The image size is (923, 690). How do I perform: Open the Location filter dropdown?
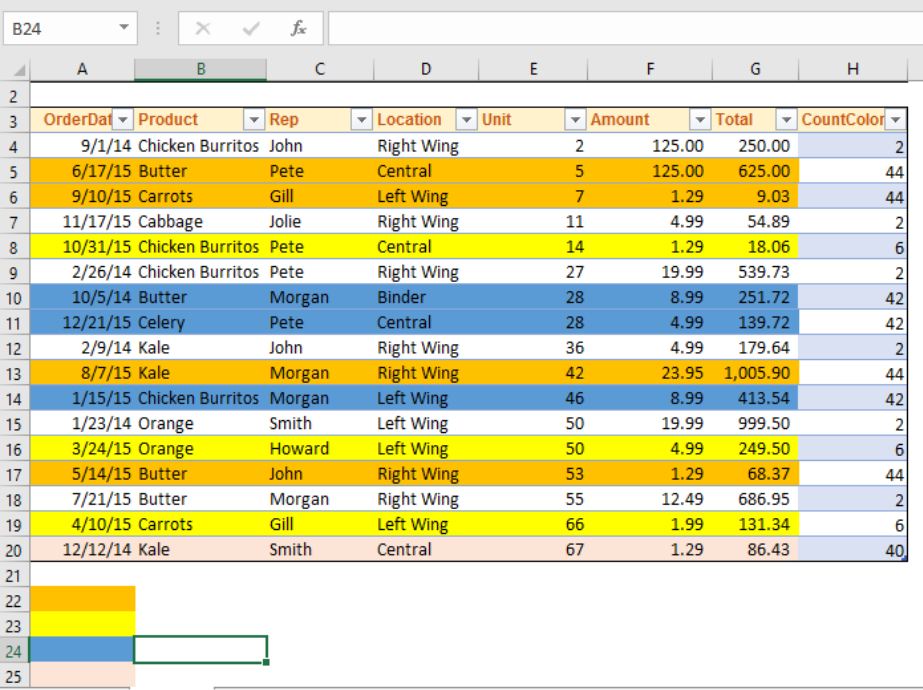click(x=466, y=120)
